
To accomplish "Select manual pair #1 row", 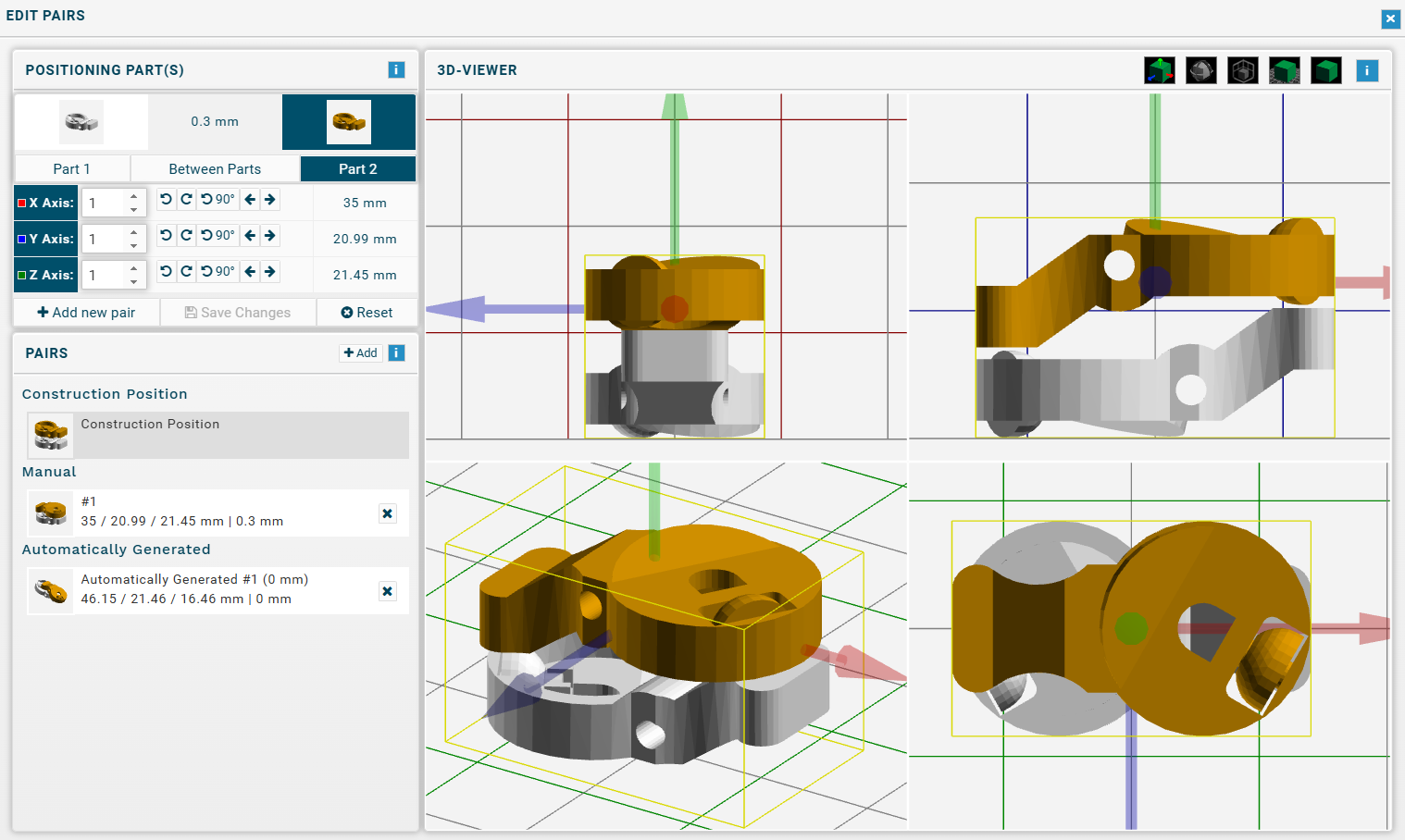I will (x=218, y=513).
